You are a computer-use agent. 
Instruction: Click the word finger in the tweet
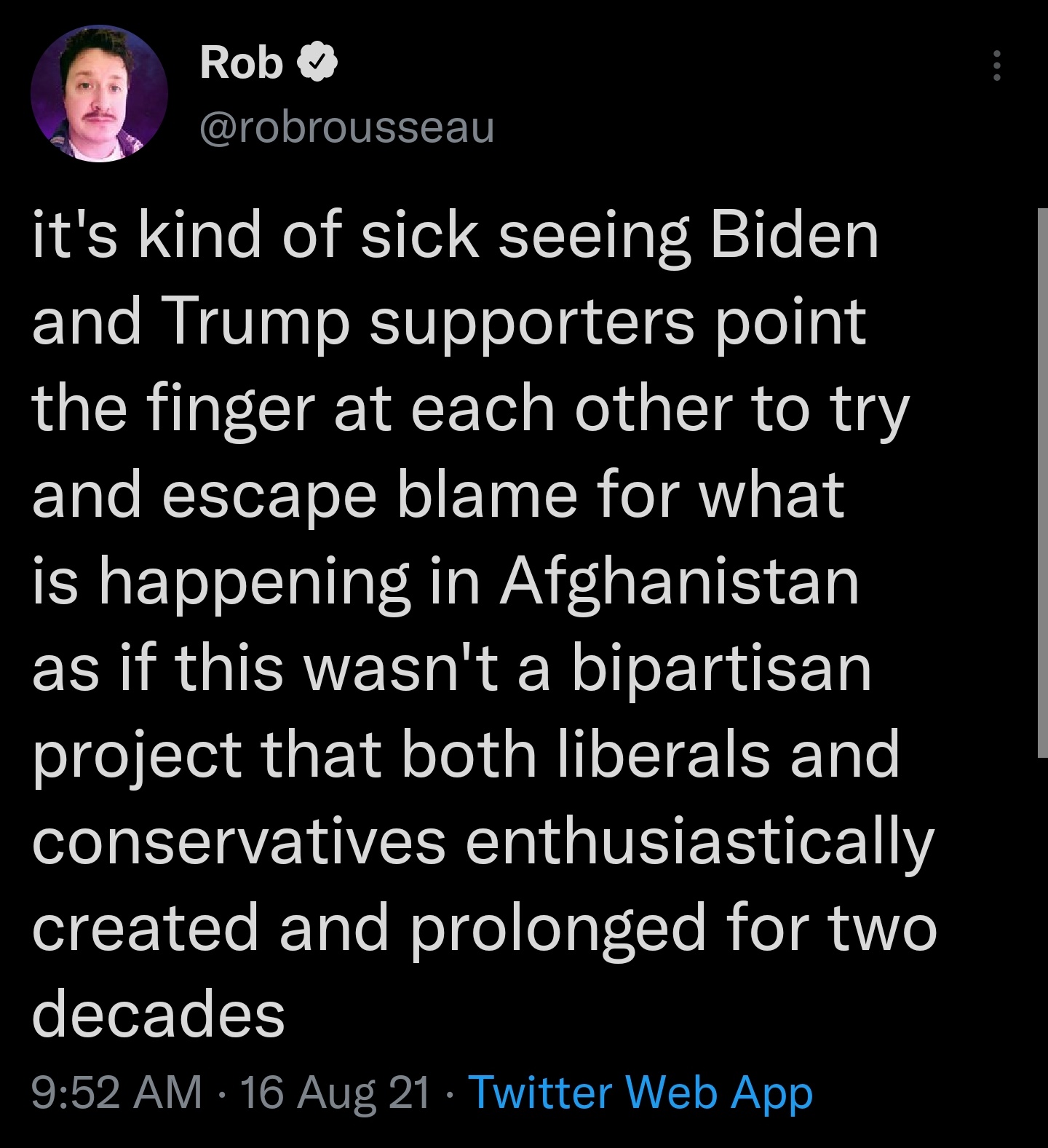point(231,411)
